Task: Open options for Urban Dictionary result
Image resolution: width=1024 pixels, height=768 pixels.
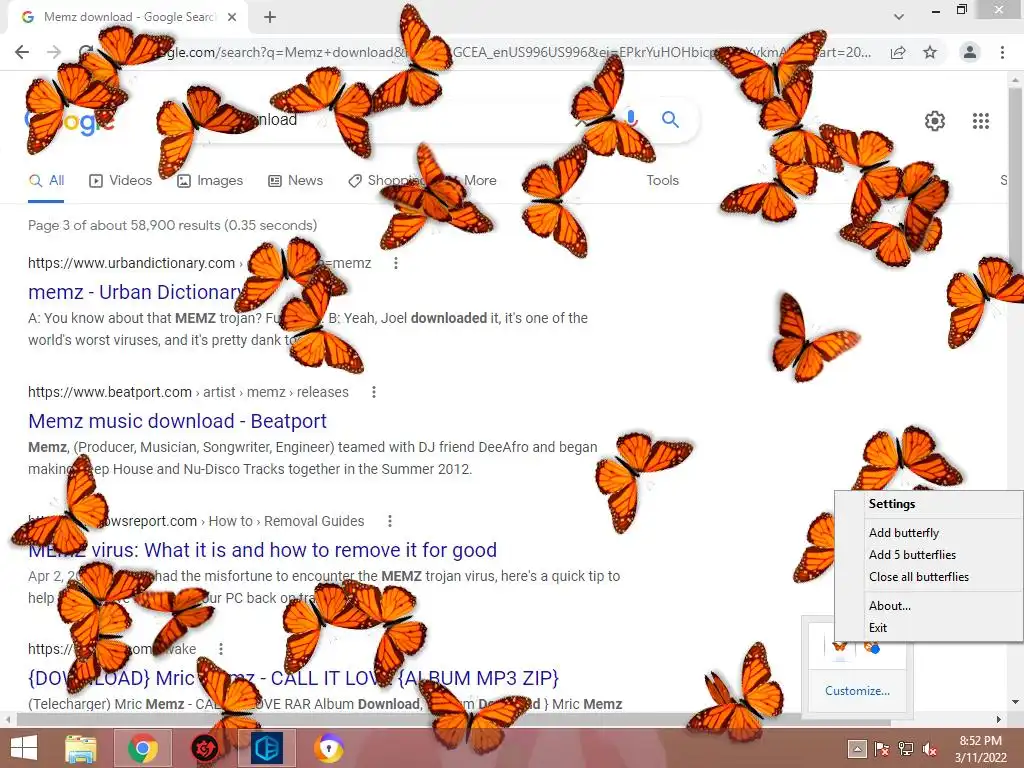Action: 396,263
